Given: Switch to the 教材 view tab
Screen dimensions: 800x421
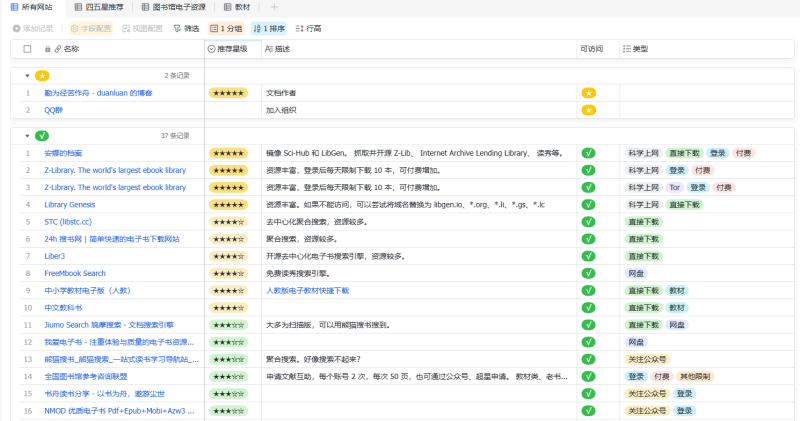Looking at the screenshot, I should click(237, 7).
